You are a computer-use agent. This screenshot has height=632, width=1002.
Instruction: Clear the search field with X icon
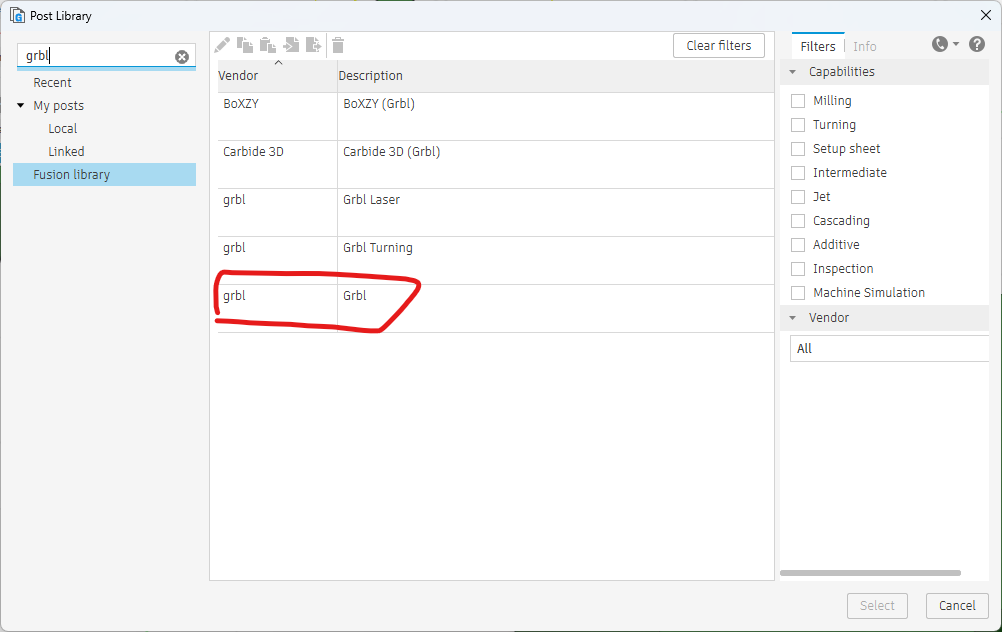(182, 57)
